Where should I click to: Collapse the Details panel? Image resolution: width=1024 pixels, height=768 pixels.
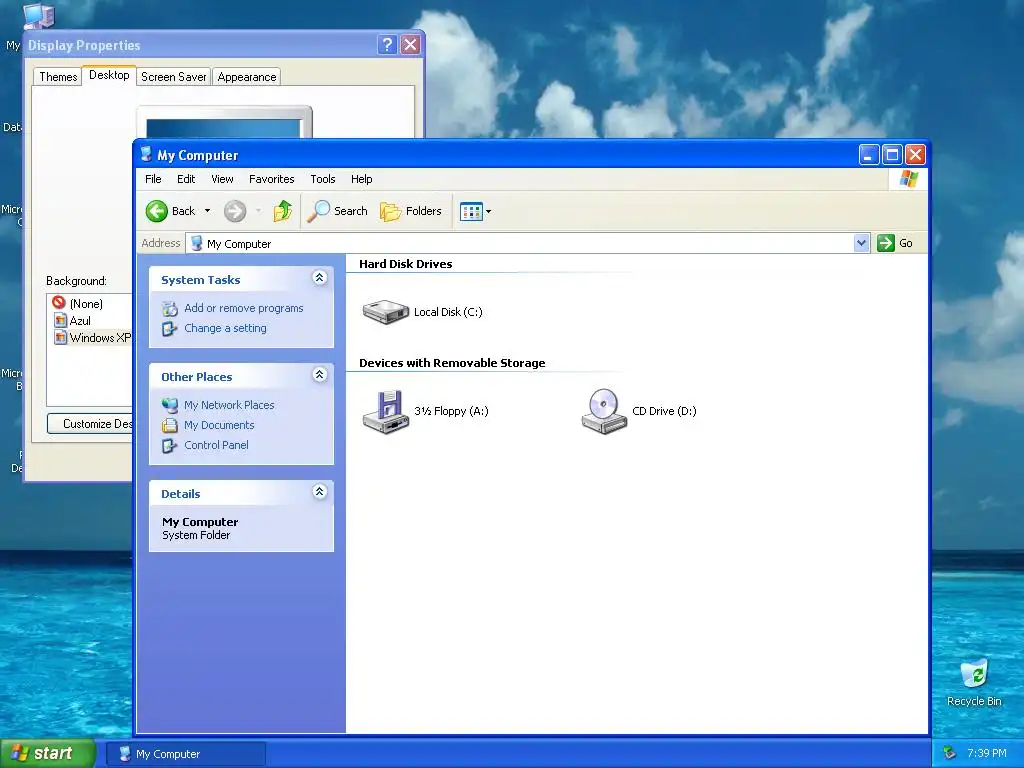pos(319,491)
